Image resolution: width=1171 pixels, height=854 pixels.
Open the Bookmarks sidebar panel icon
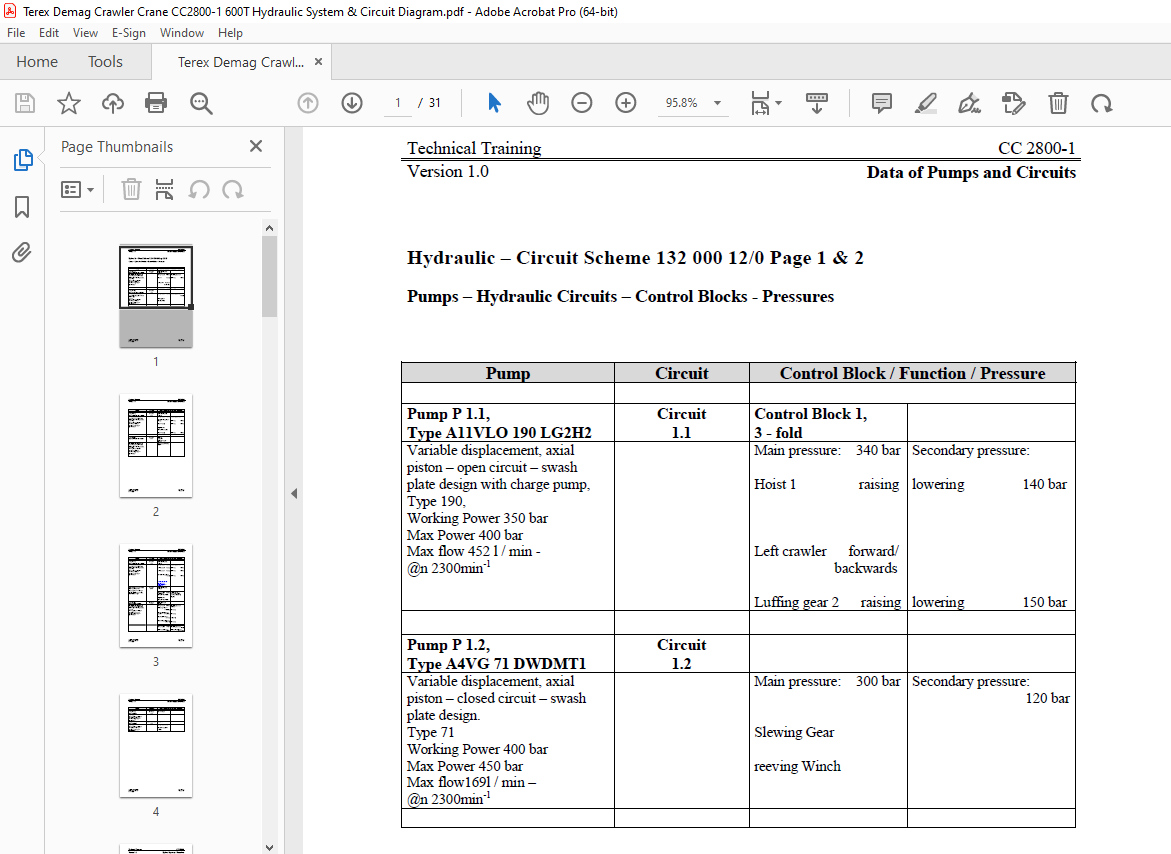point(22,207)
